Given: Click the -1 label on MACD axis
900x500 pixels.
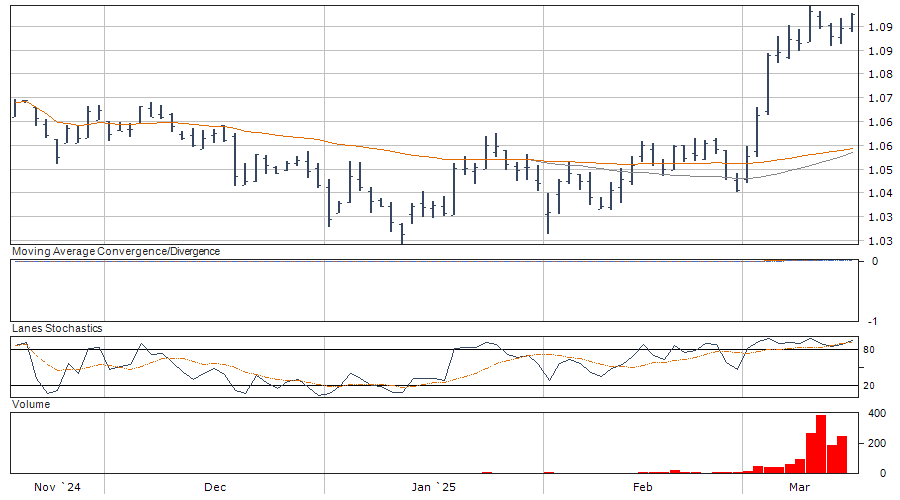Looking at the screenshot, I should tap(874, 321).
